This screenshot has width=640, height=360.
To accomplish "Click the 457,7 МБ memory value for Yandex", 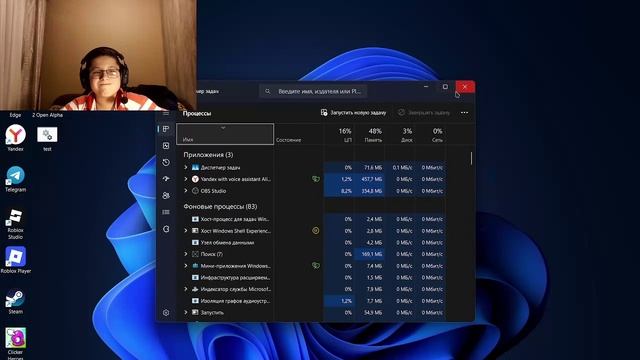I will click(x=371, y=179).
